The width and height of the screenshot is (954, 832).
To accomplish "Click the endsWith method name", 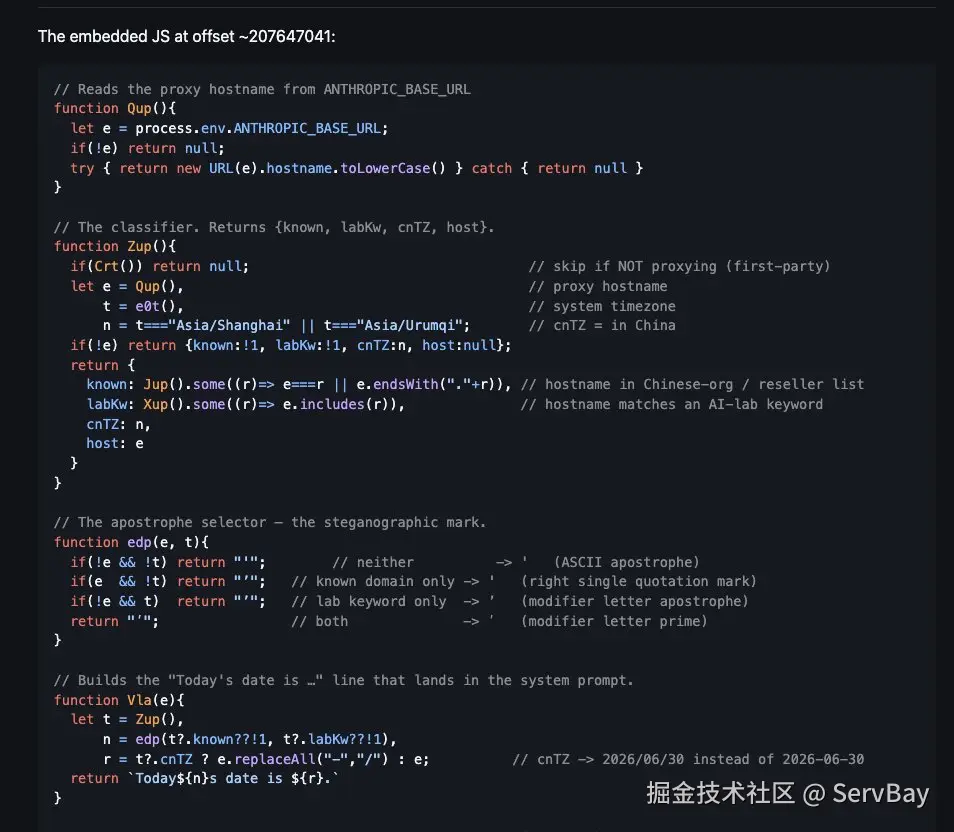I will click(405, 385).
